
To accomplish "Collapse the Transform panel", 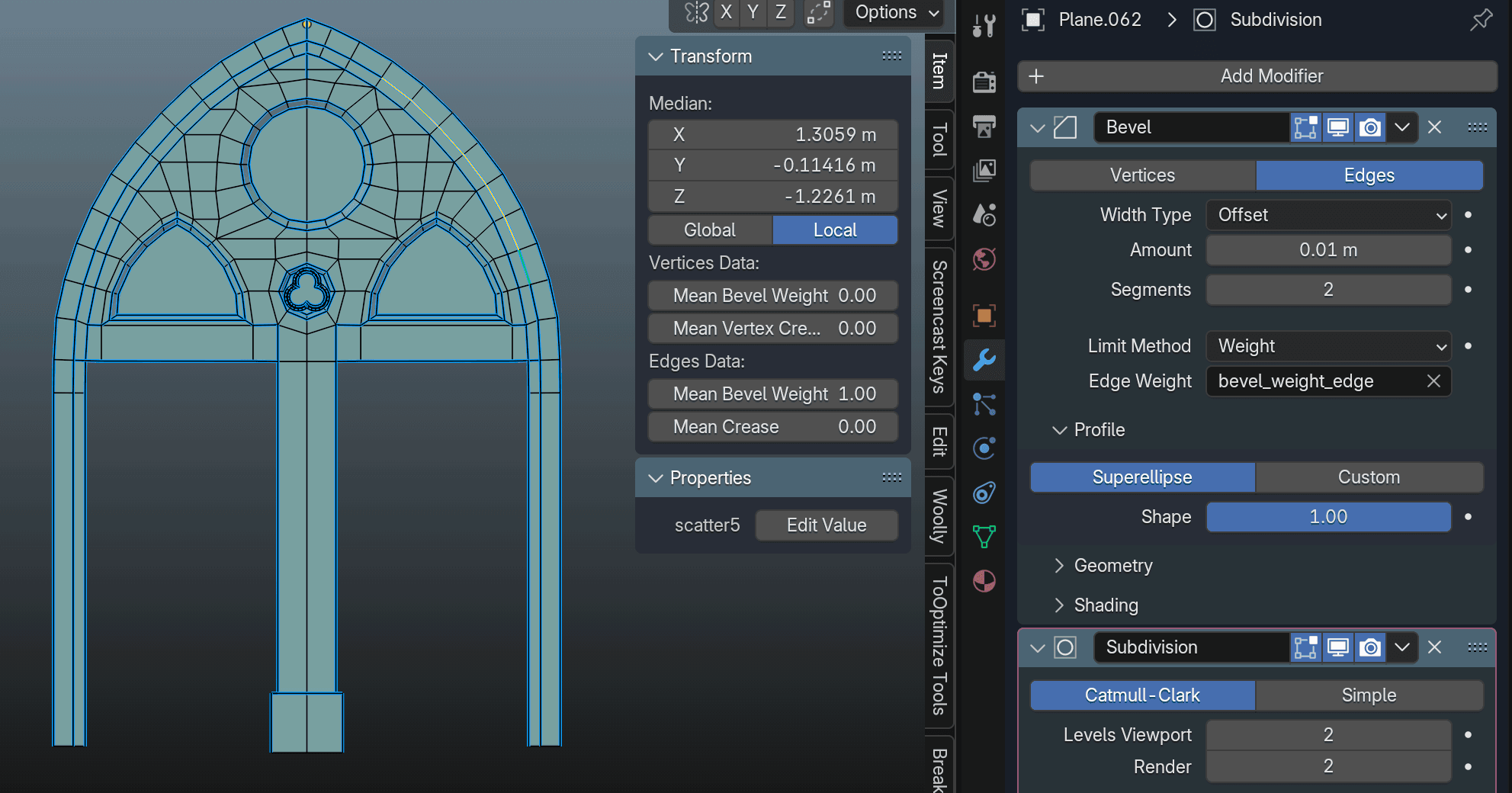I will pyautogui.click(x=656, y=56).
